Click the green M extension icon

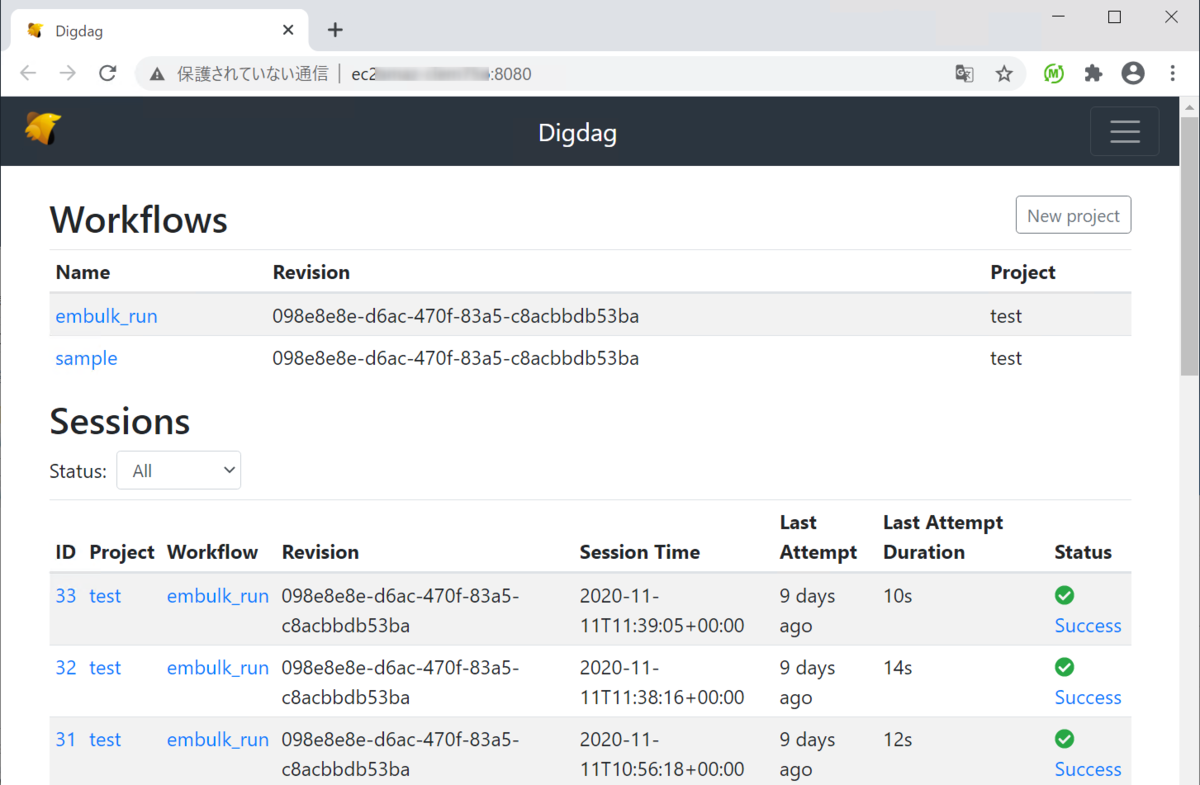click(x=1053, y=73)
